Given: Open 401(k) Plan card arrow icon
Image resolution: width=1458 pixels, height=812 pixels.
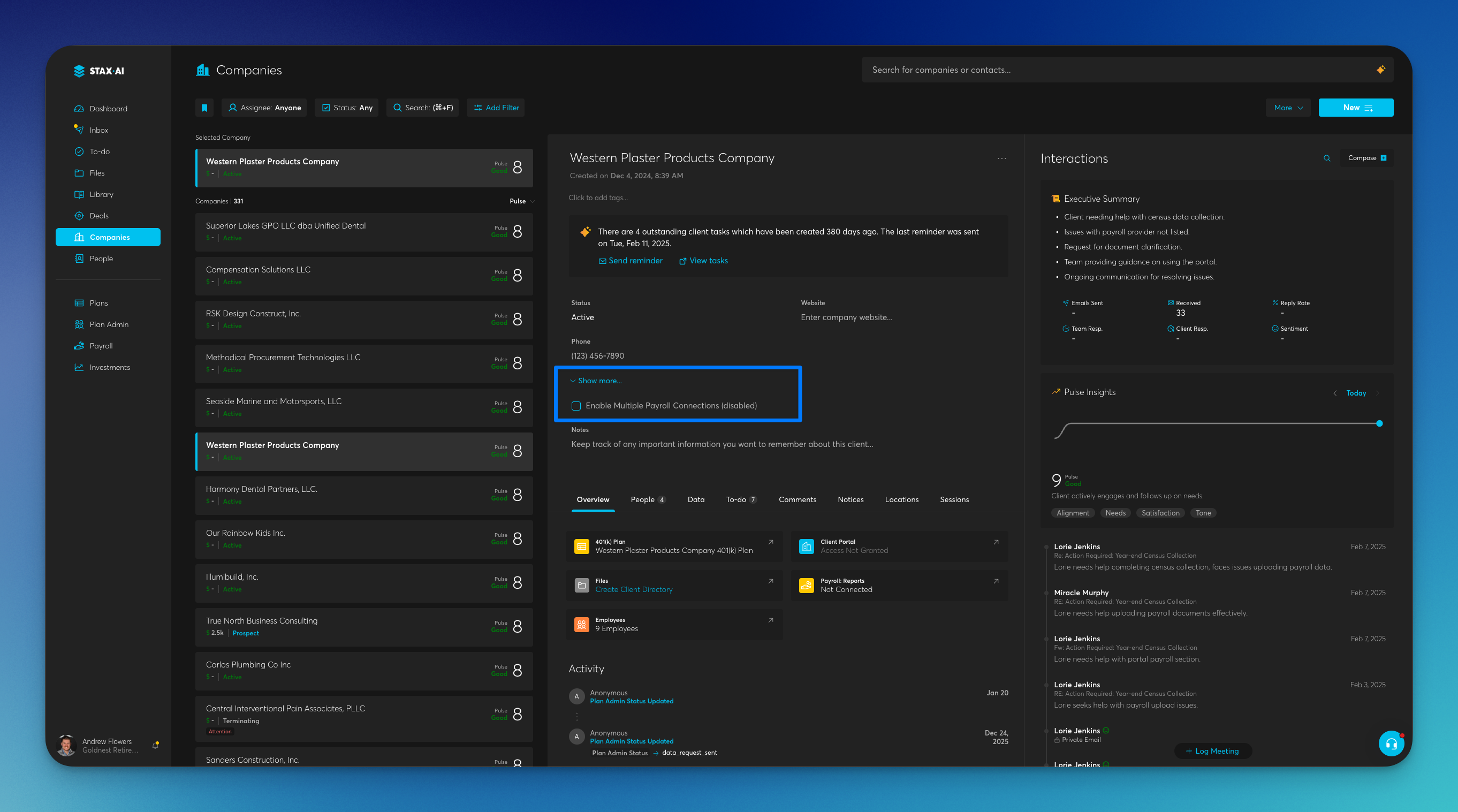Looking at the screenshot, I should point(770,542).
